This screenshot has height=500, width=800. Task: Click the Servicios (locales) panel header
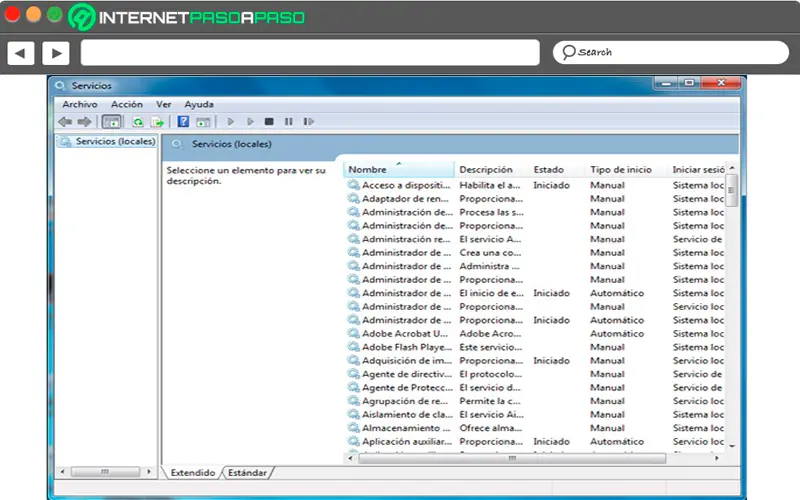pyautogui.click(x=450, y=144)
